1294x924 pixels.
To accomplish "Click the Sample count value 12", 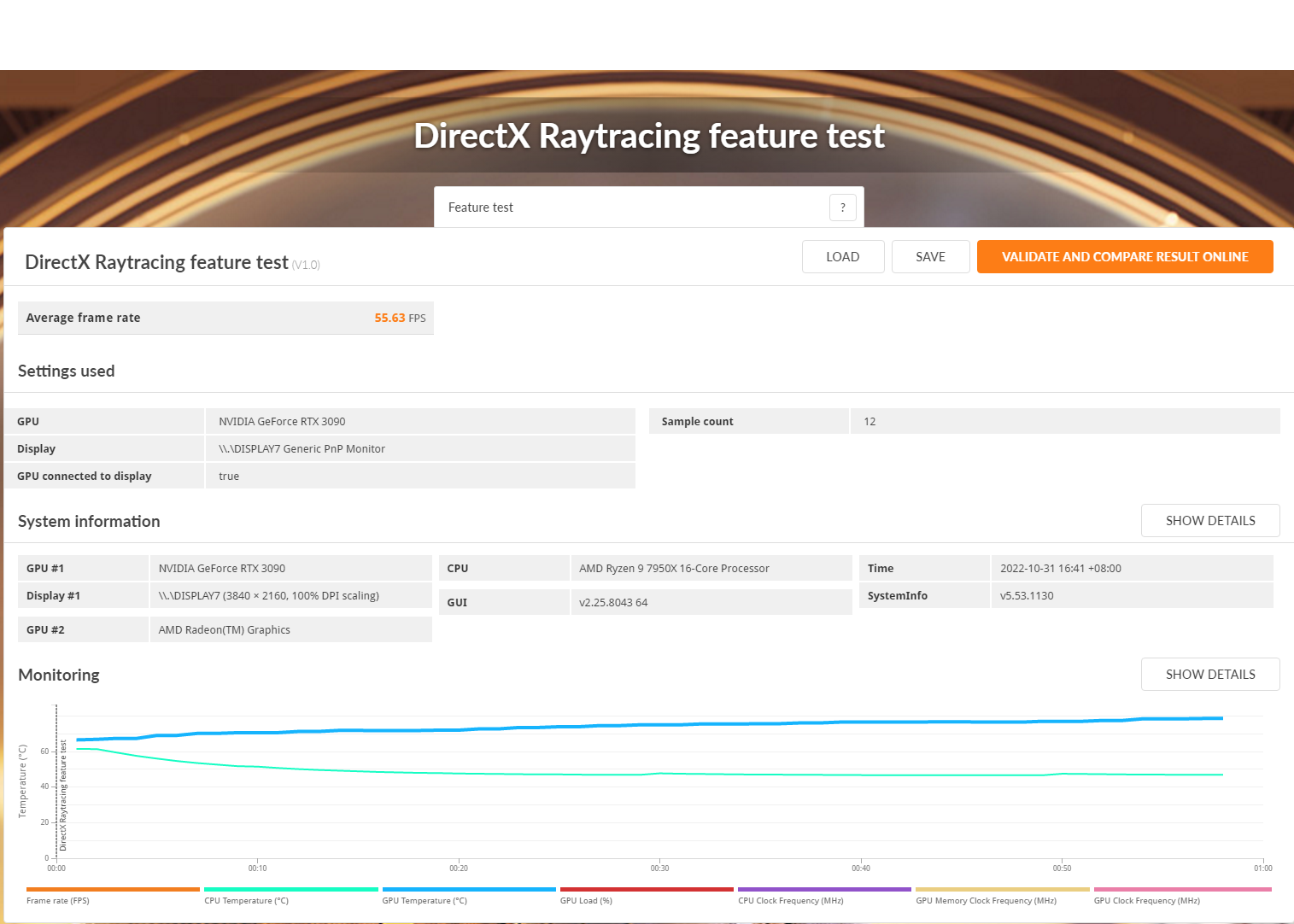I will coord(869,421).
